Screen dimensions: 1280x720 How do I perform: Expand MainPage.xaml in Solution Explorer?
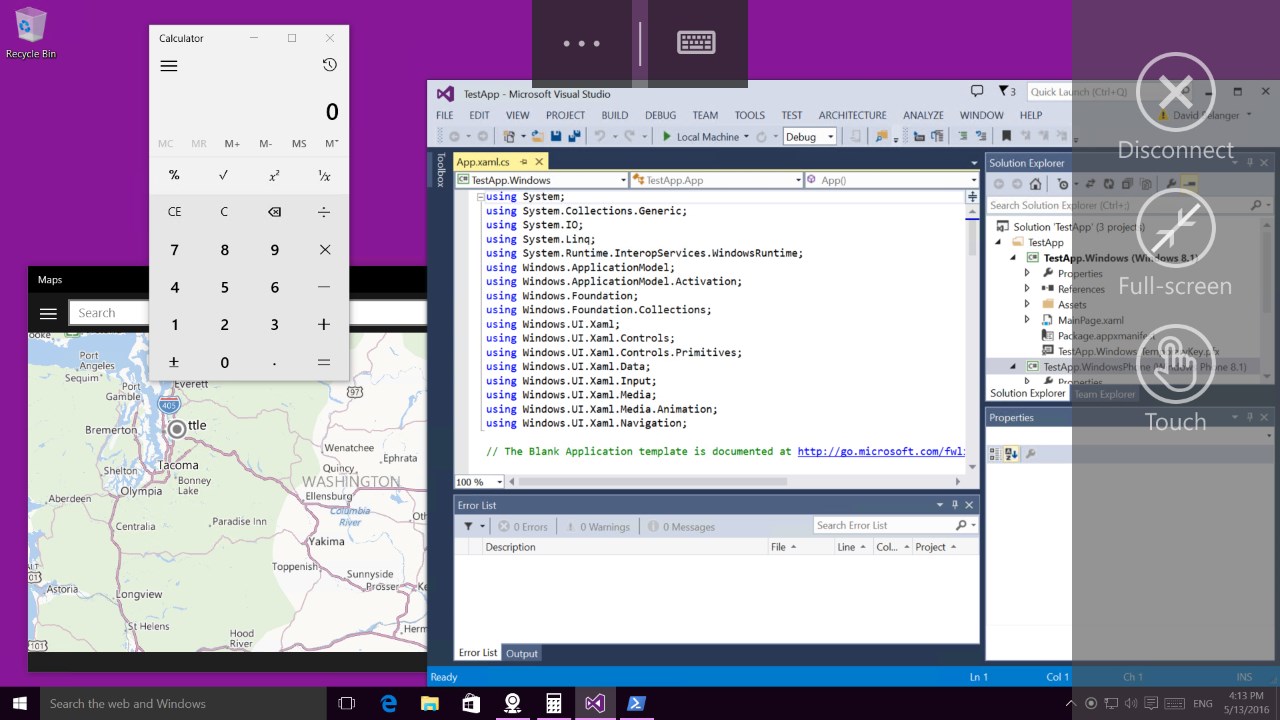(1027, 320)
